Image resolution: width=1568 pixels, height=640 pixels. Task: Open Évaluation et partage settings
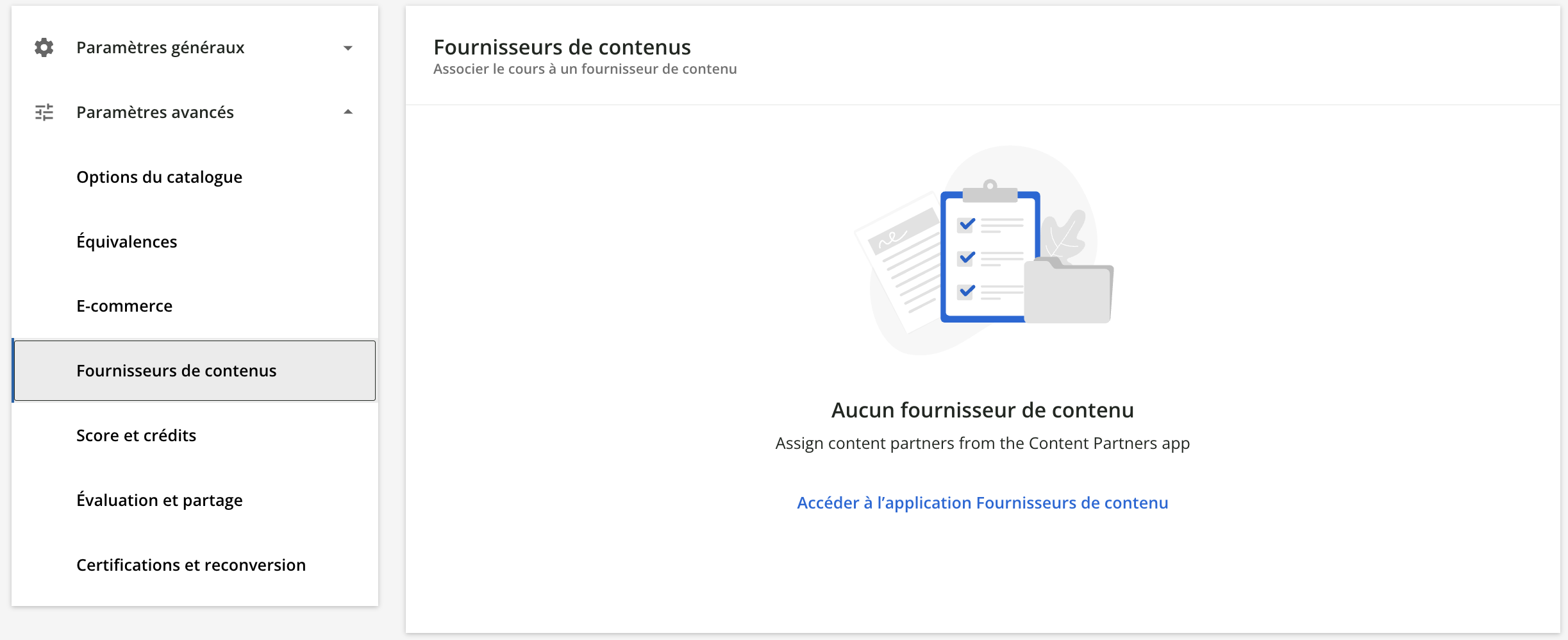[x=160, y=500]
